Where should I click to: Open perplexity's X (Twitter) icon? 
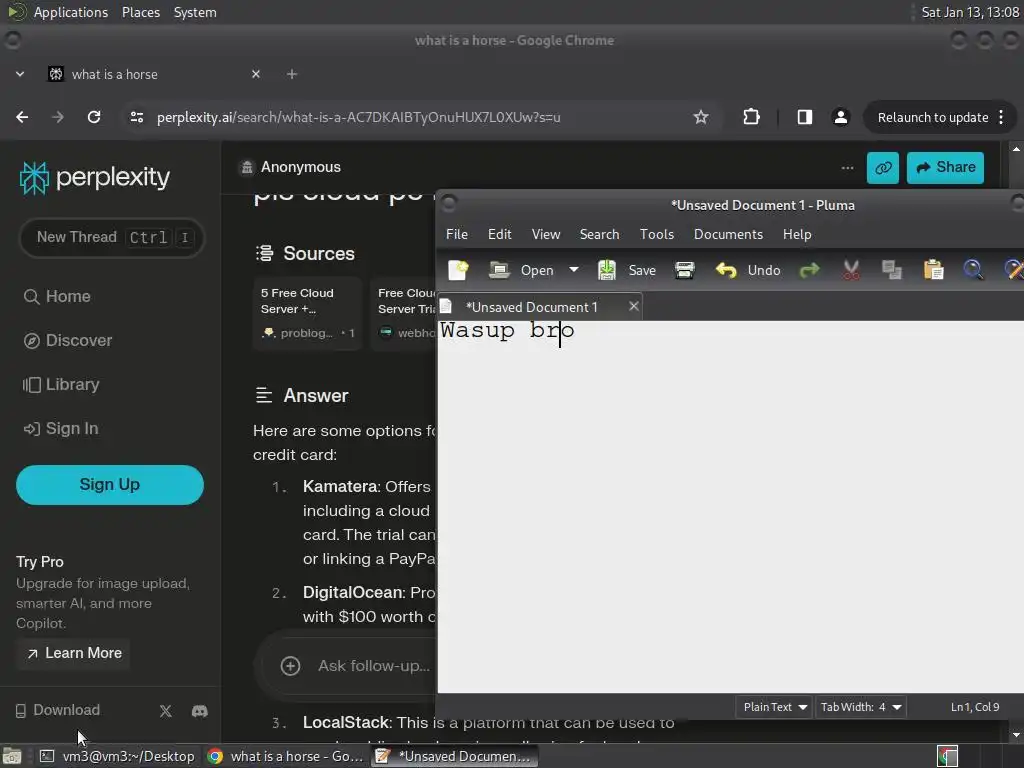165,711
